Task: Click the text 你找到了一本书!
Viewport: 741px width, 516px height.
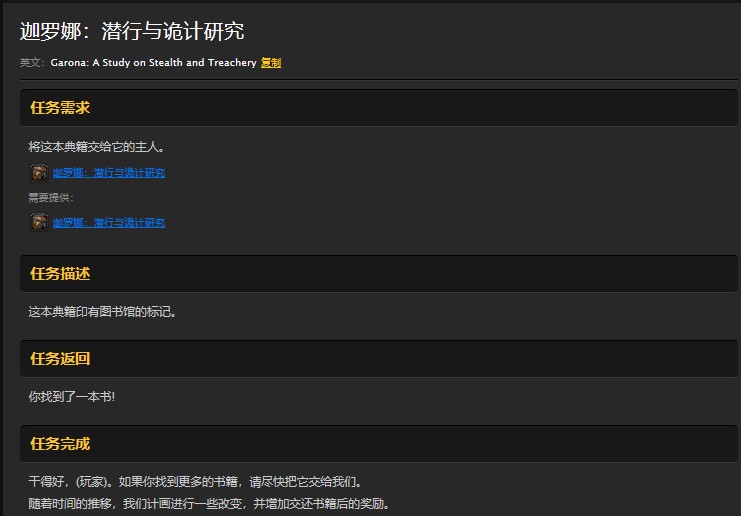Action: click(72, 397)
